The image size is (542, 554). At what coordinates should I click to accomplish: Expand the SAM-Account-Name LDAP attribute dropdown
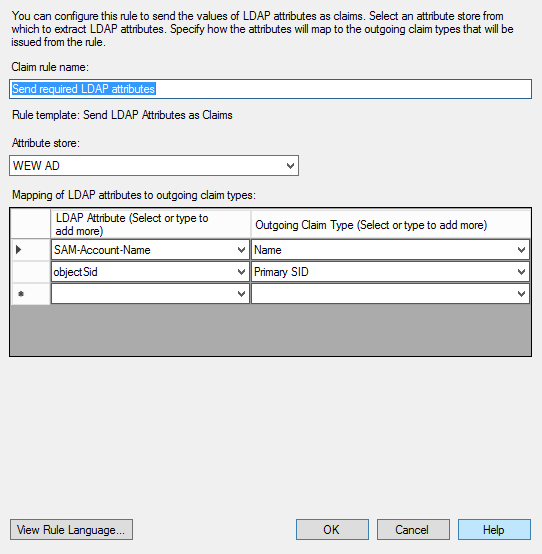[241, 250]
